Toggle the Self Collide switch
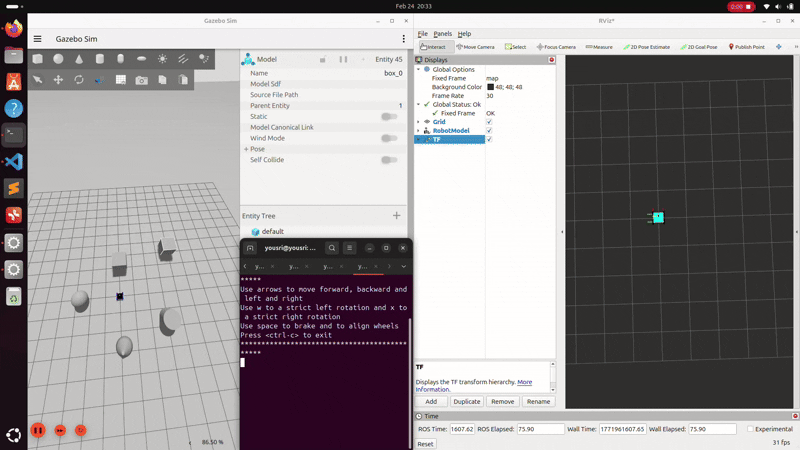This screenshot has width=800, height=450. tap(389, 160)
